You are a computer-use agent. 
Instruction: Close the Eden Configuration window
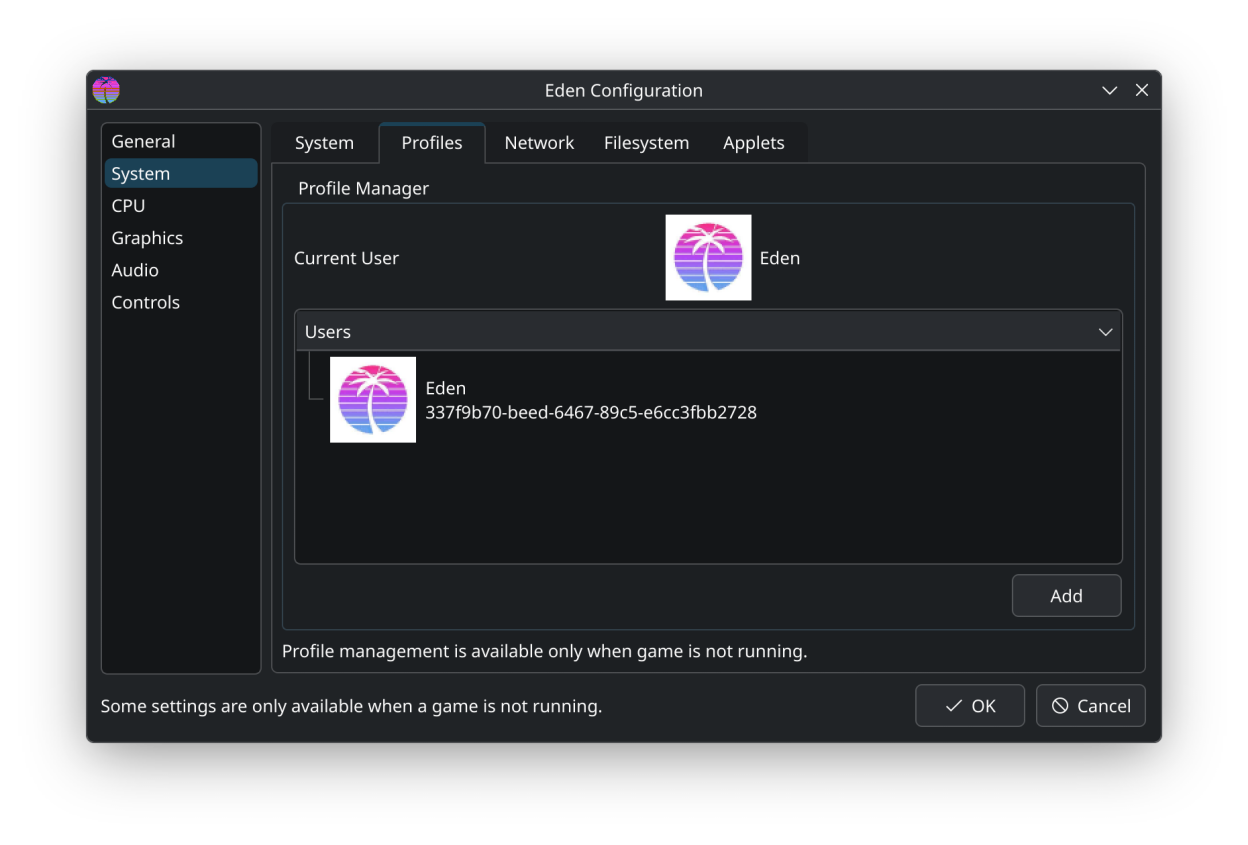[1142, 90]
